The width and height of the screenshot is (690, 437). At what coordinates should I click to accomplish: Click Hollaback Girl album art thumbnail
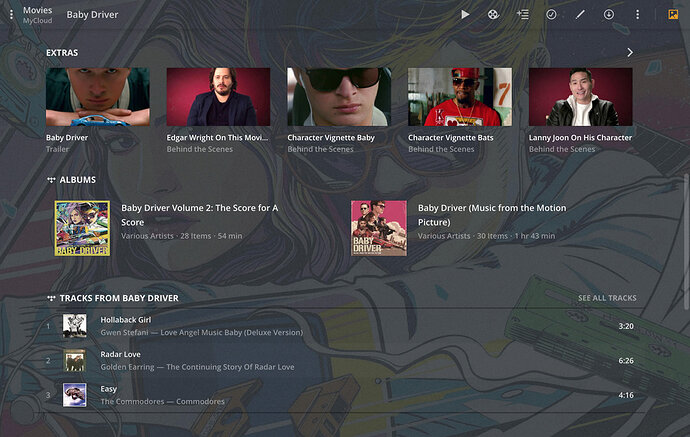pyautogui.click(x=74, y=326)
